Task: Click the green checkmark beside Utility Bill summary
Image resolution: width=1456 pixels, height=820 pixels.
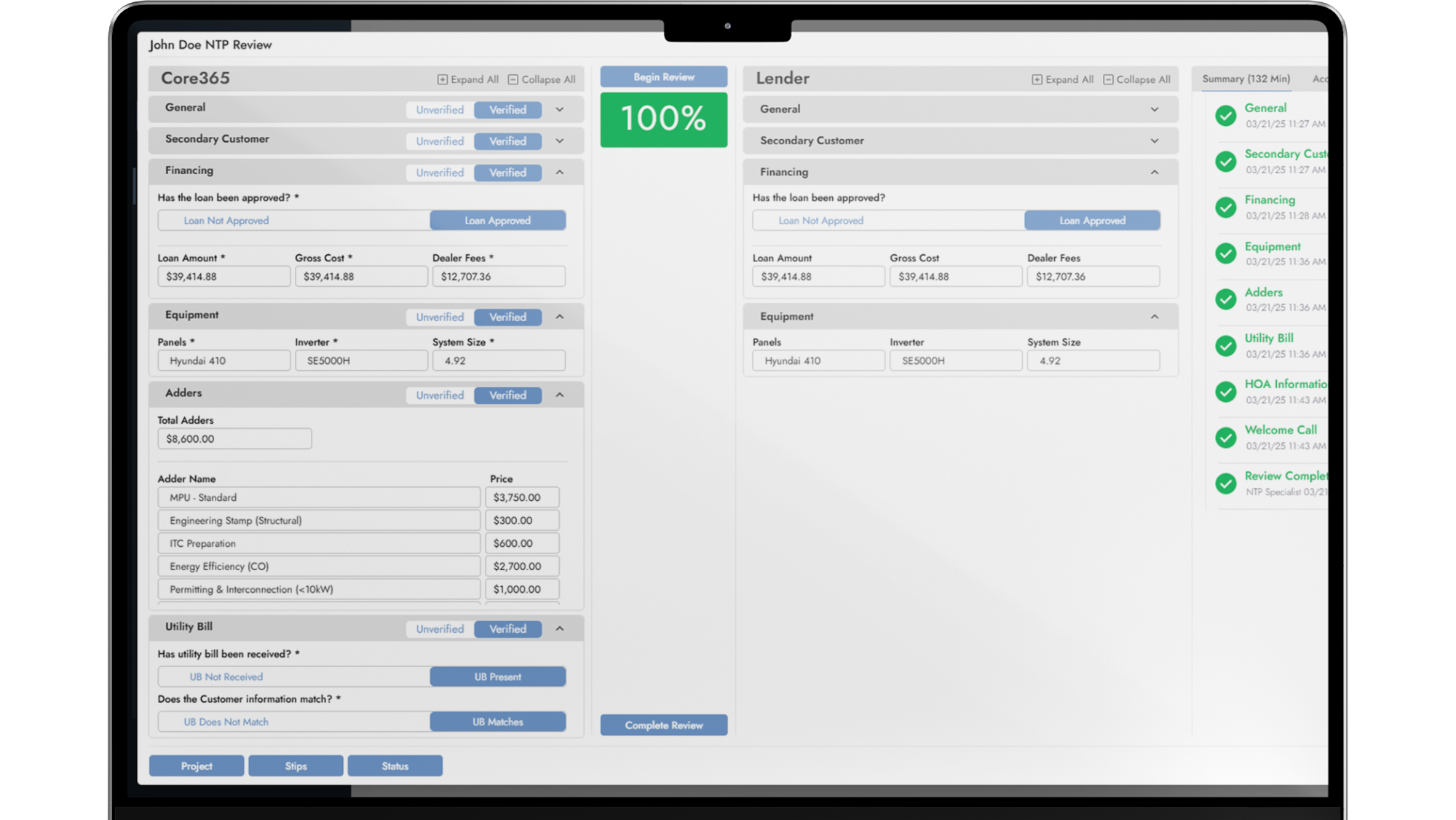Action: (x=1226, y=346)
